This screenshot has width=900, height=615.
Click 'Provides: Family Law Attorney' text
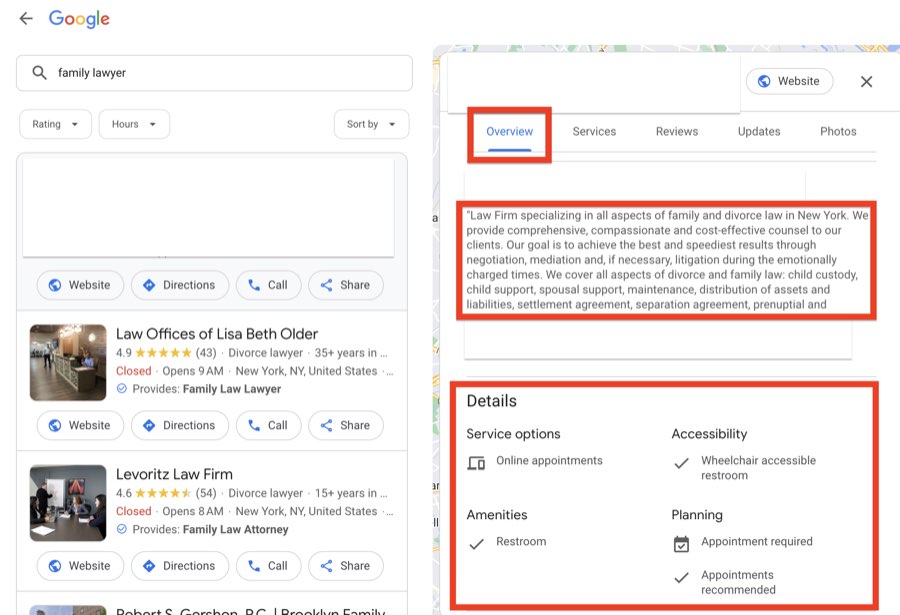(210, 529)
